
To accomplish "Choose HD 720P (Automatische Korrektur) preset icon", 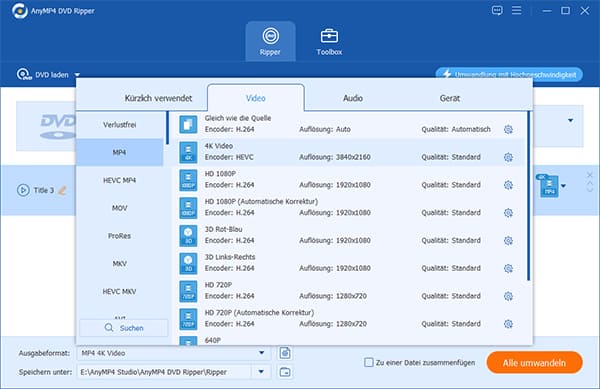I will coord(188,319).
